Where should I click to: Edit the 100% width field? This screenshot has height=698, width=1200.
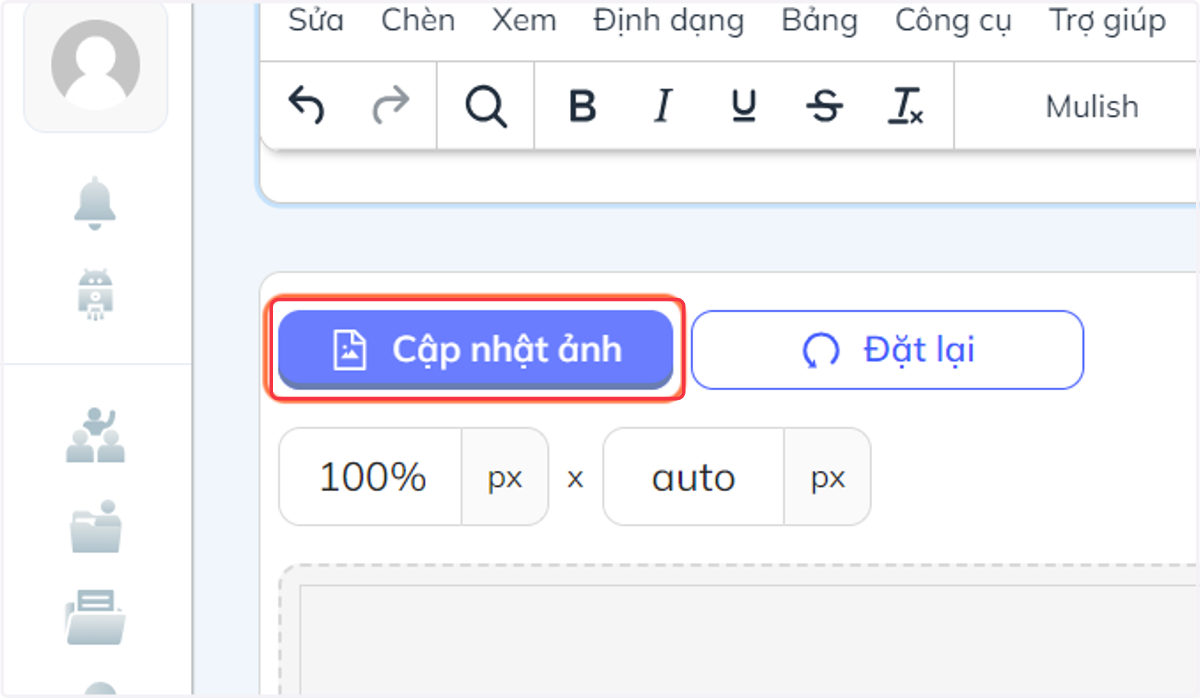pyautogui.click(x=371, y=477)
